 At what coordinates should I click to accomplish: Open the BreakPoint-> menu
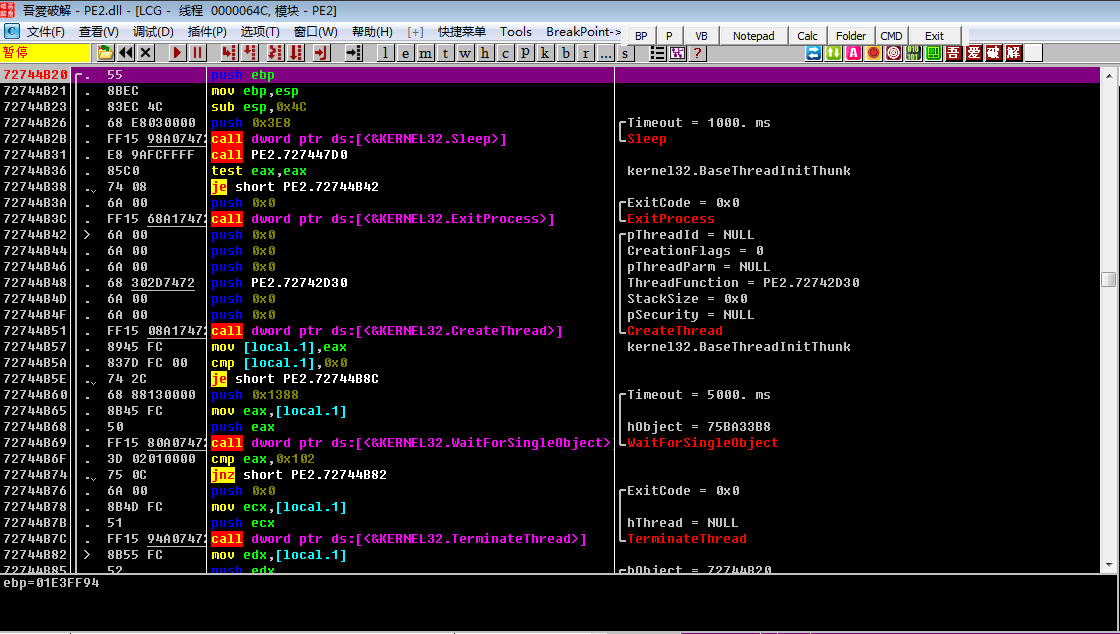(x=584, y=32)
